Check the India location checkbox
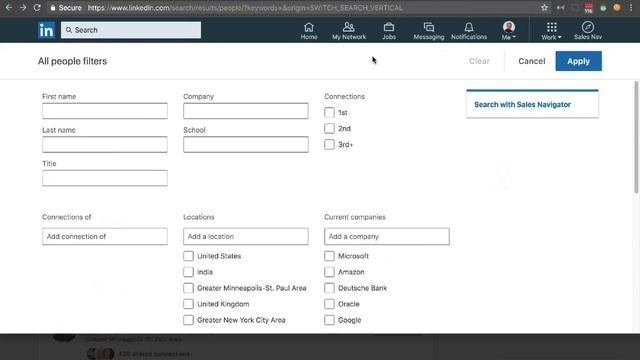 click(x=188, y=272)
